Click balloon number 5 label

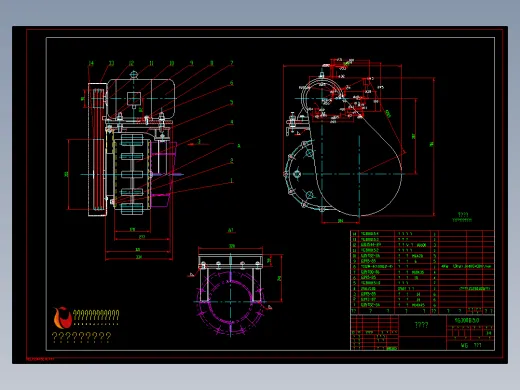click(x=231, y=102)
